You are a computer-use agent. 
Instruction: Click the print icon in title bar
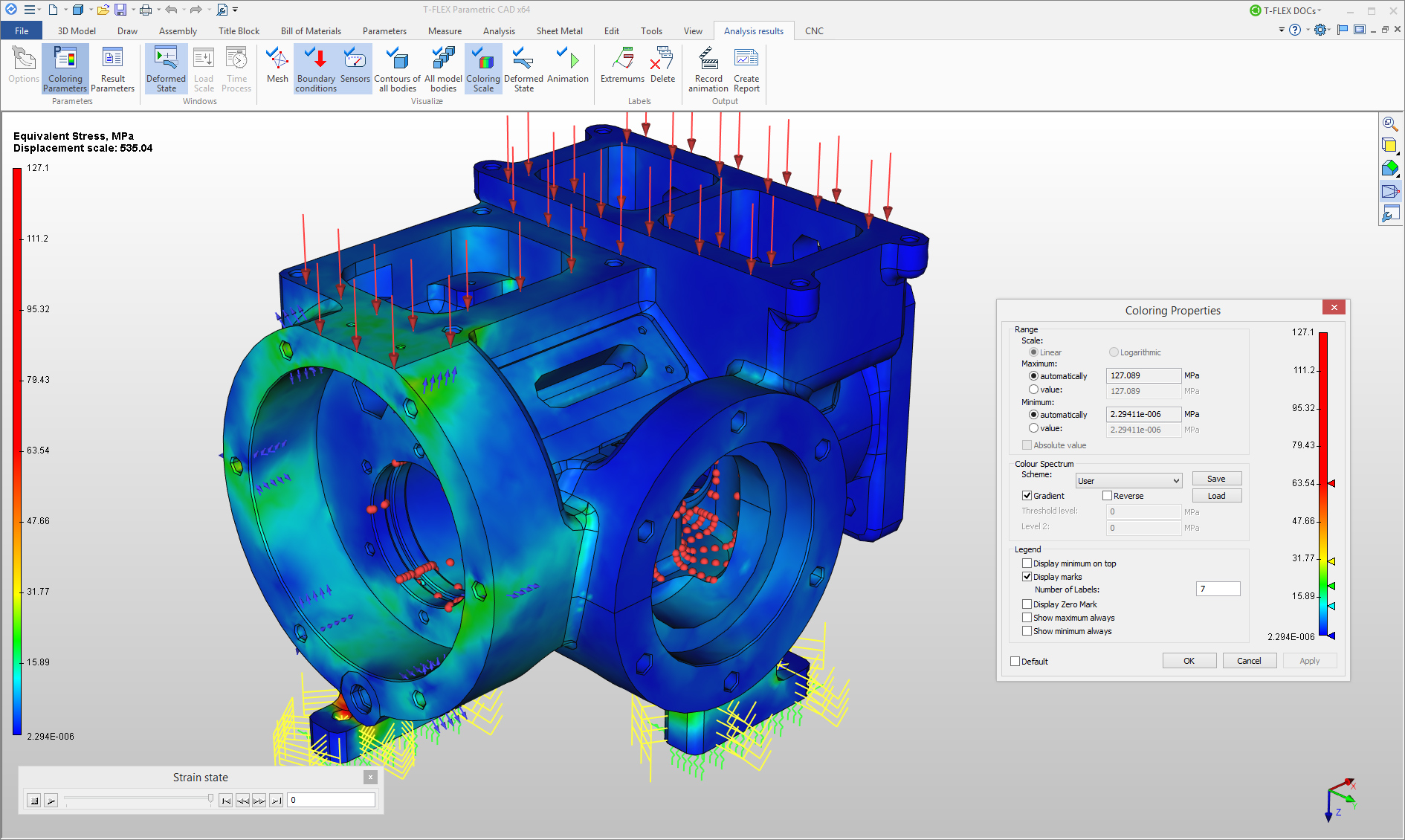pos(146,10)
